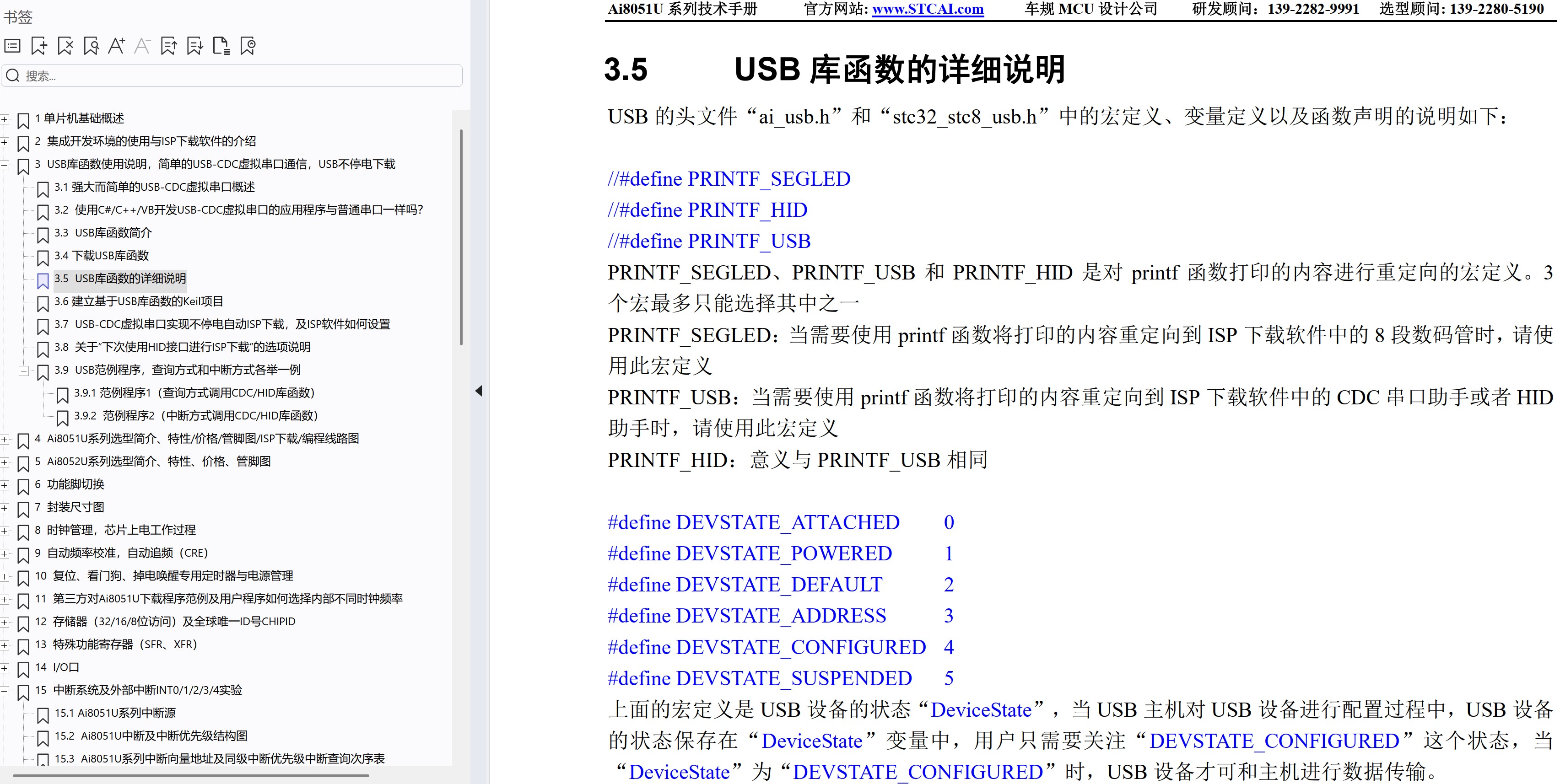The width and height of the screenshot is (1560, 784).
Task: Open bookmark 3.6 建立基于USB库函数的Keil项目
Action: pyautogui.click(x=139, y=301)
